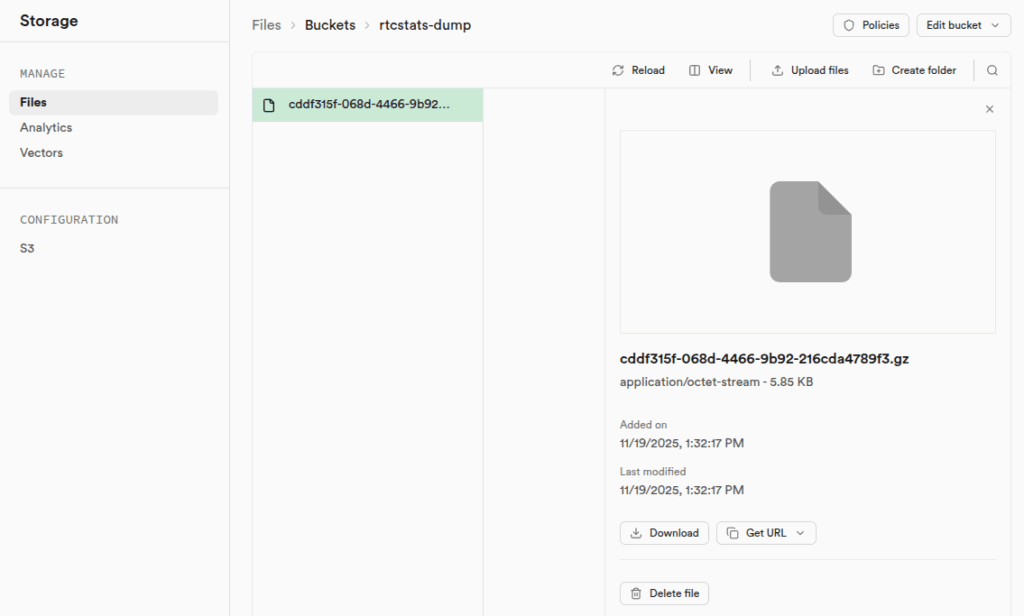Delete the selected file
This screenshot has height=616, width=1024.
[x=664, y=593]
